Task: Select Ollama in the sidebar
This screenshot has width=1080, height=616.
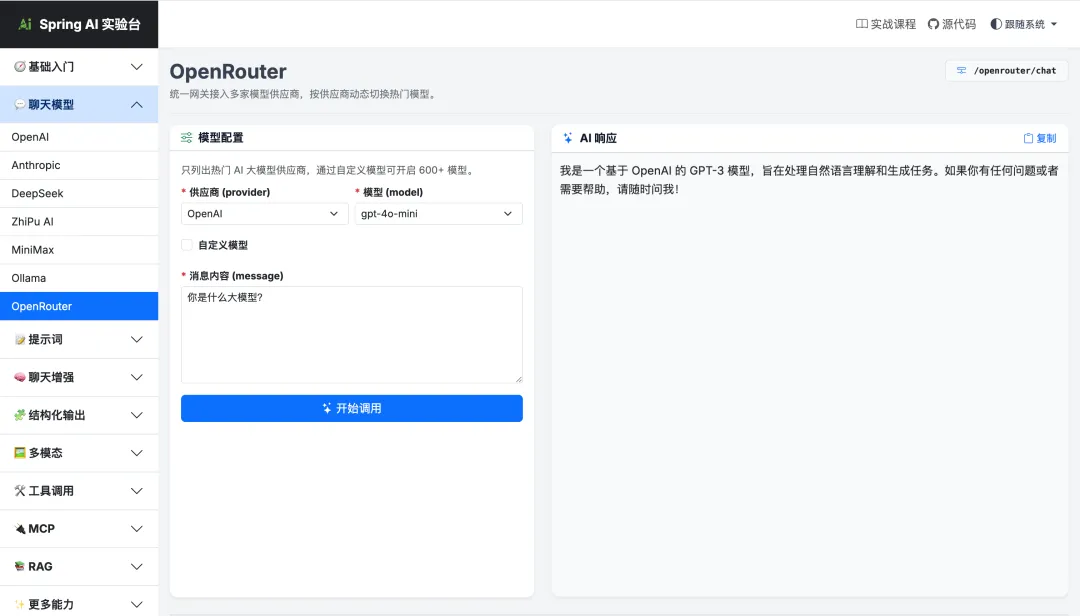Action: coord(79,278)
